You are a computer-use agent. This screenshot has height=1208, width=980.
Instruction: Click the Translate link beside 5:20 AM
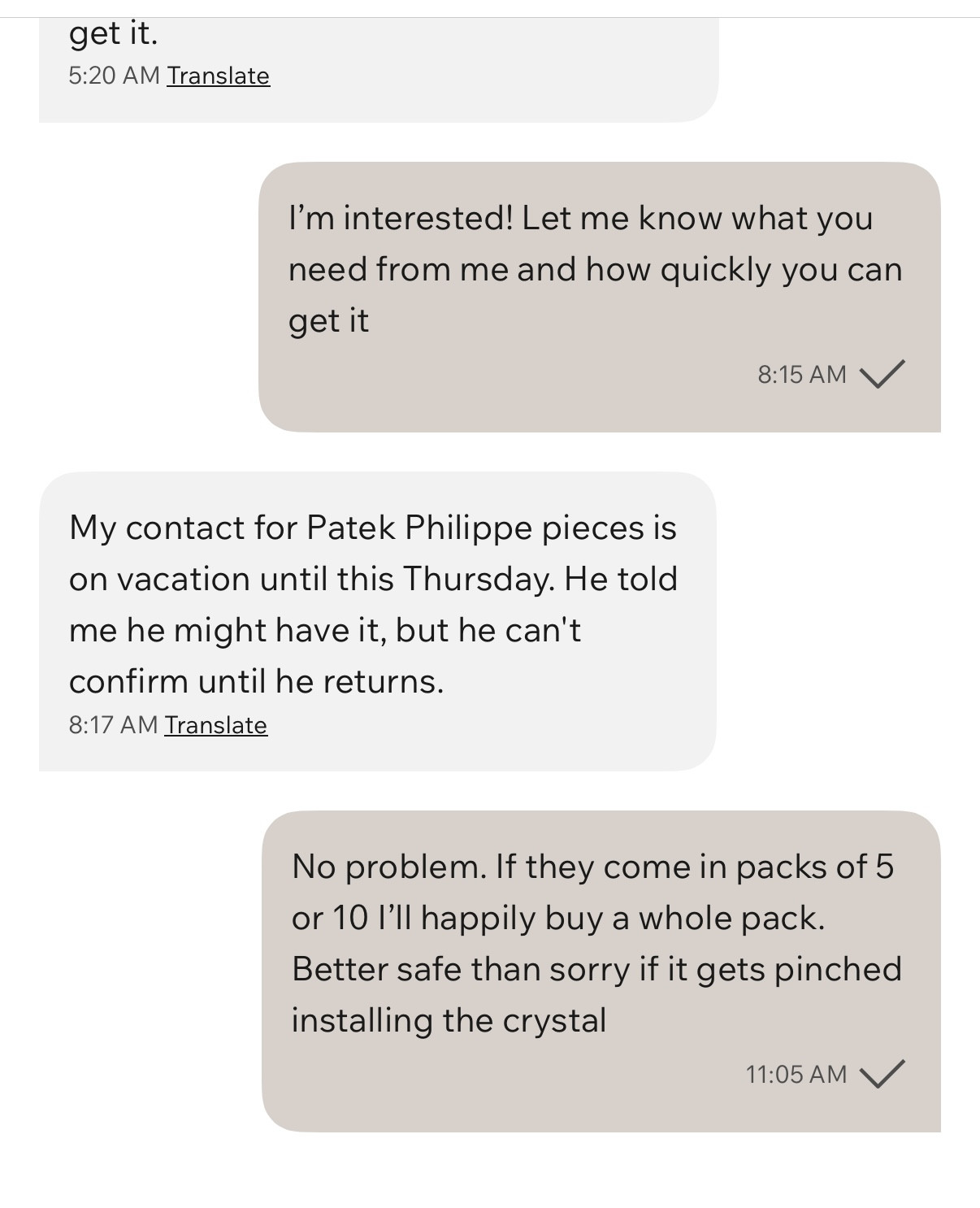tap(218, 76)
